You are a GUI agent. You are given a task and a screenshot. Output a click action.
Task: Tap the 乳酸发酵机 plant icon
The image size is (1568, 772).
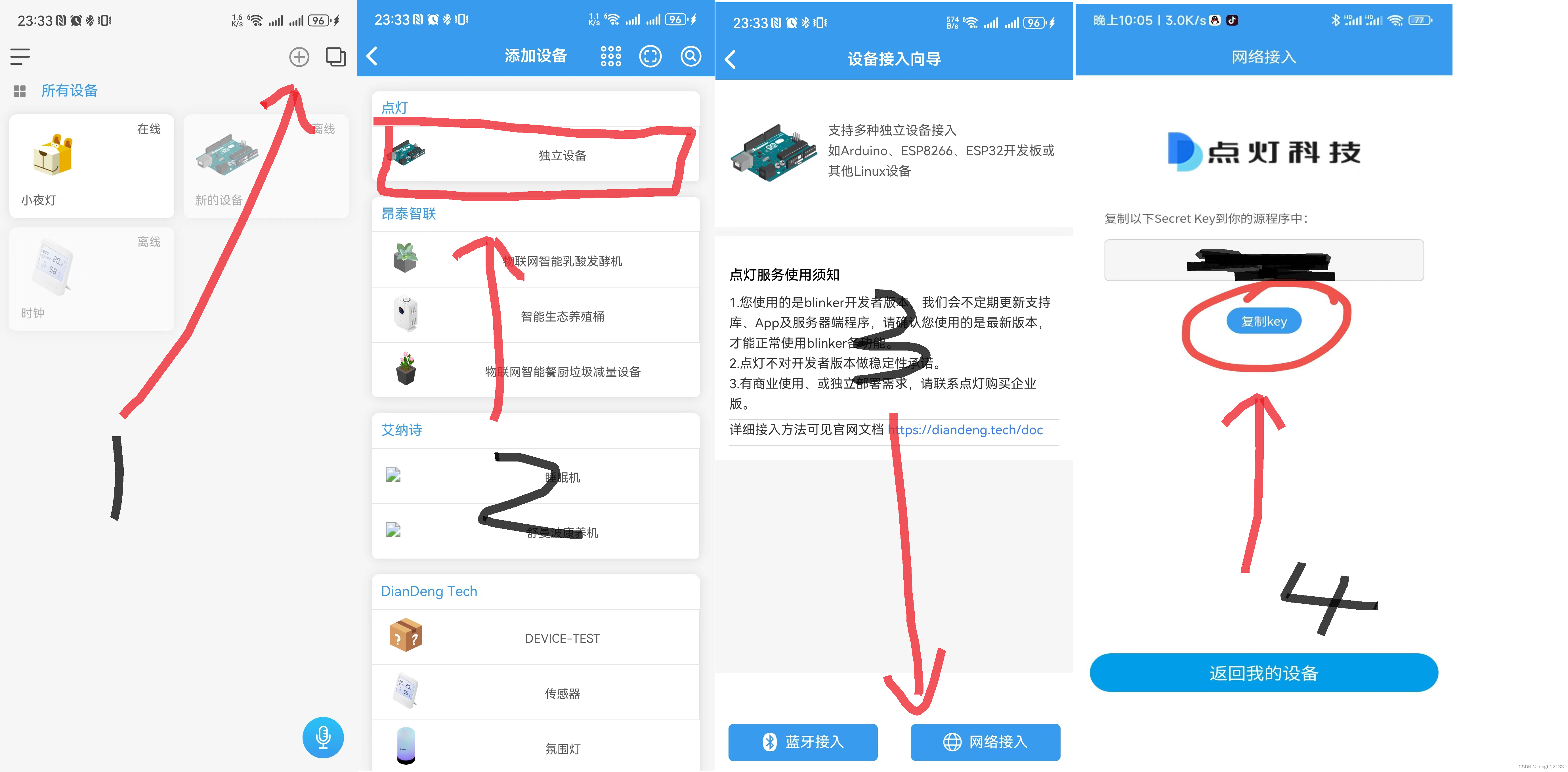[x=405, y=257]
